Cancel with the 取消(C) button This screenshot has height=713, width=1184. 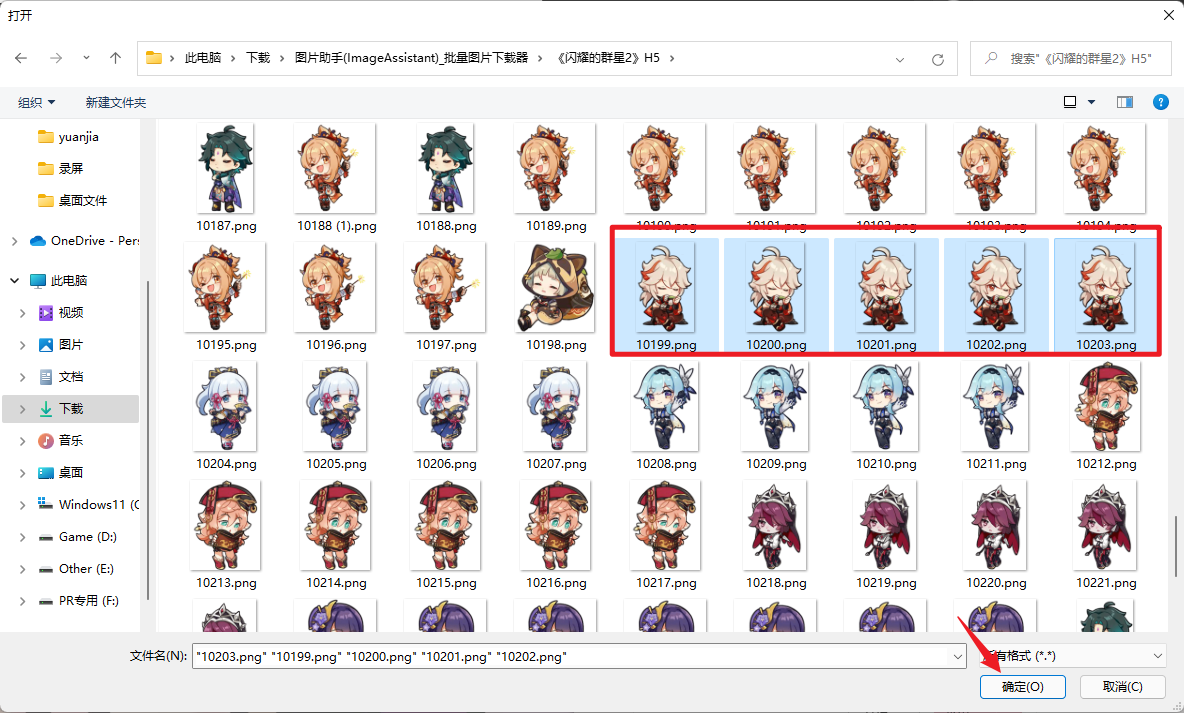coord(1123,687)
